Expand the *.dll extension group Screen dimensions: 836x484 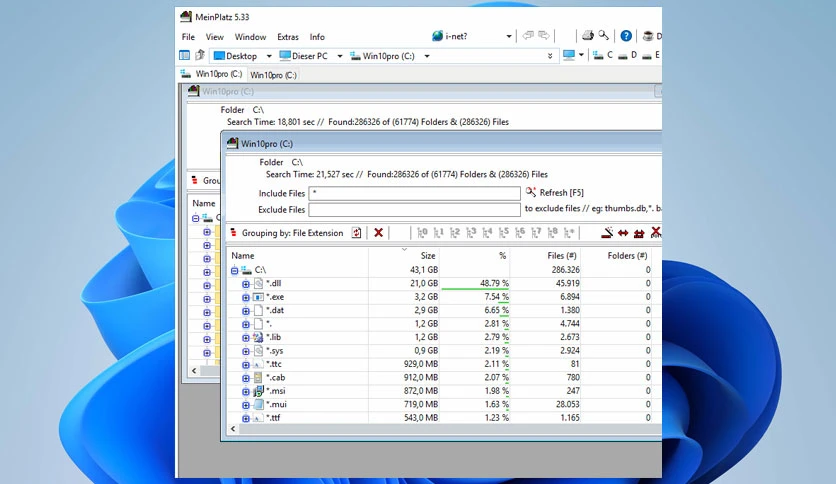point(246,284)
